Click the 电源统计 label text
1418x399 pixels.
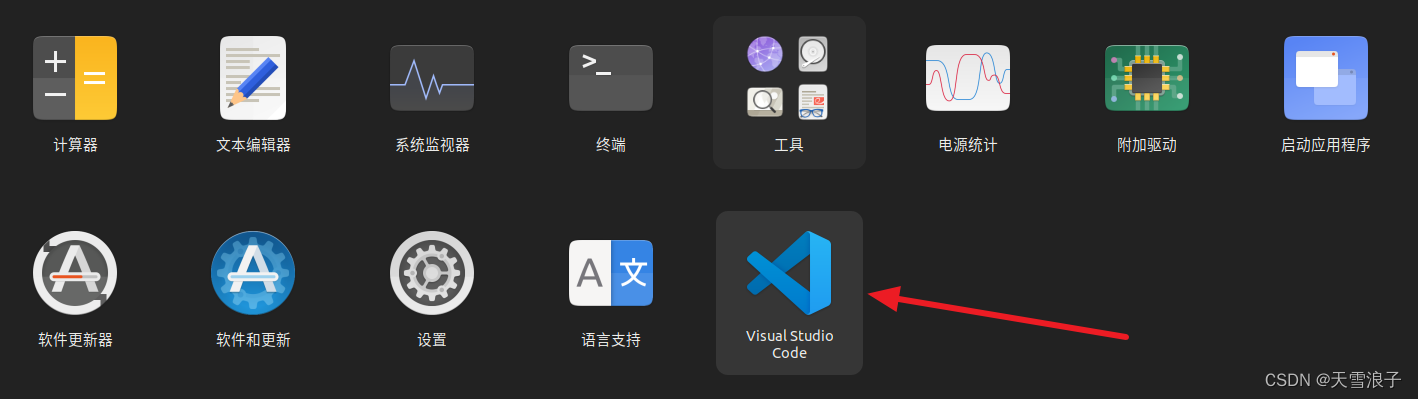tap(968, 145)
